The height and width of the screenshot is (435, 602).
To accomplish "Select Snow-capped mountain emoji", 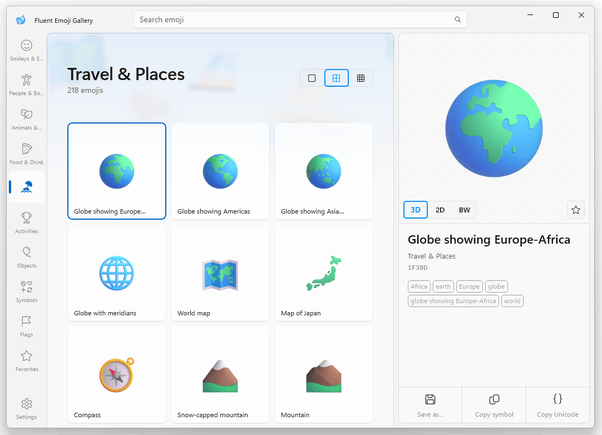I will tap(220, 375).
